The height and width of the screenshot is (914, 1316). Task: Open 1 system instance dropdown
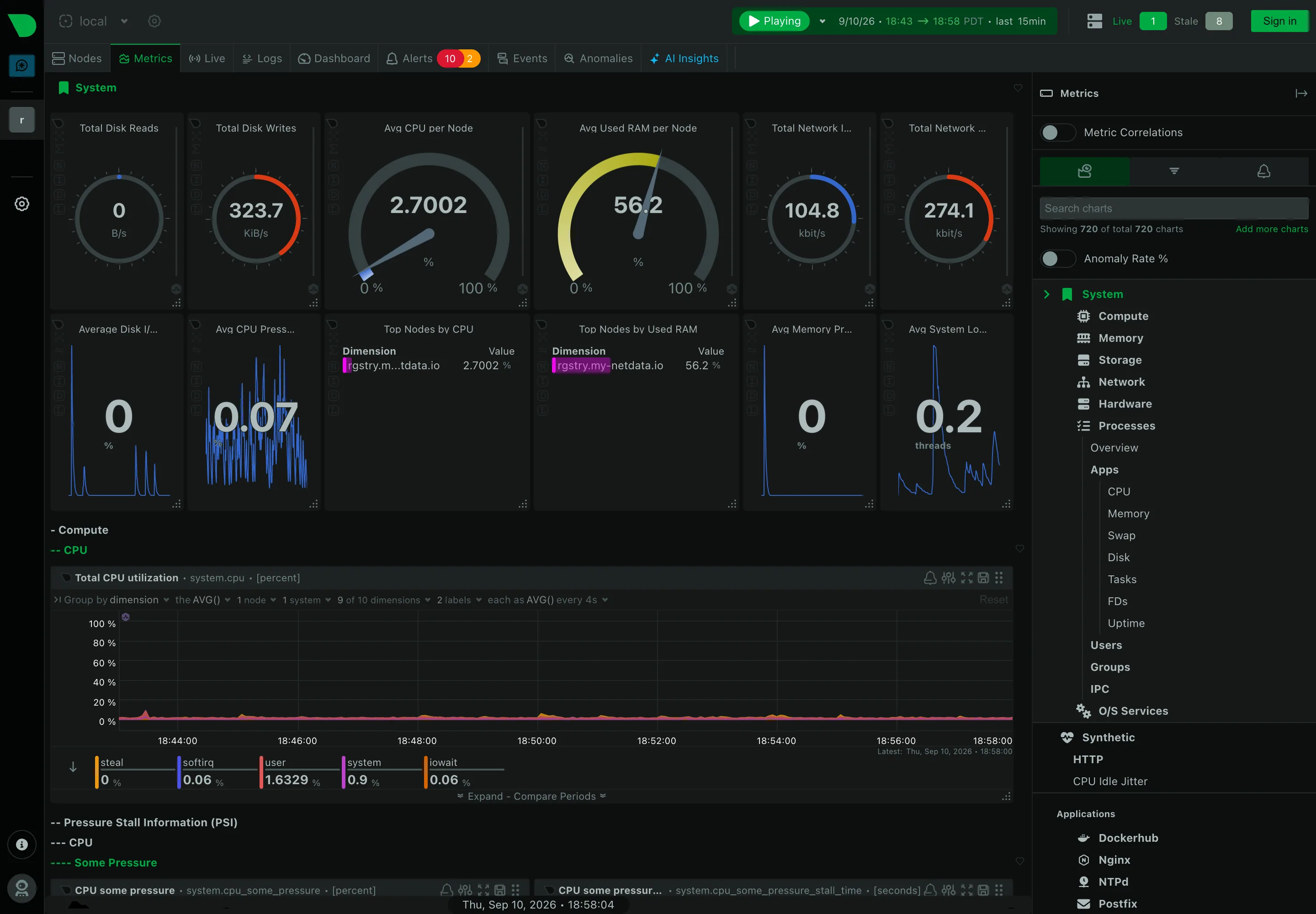306,600
